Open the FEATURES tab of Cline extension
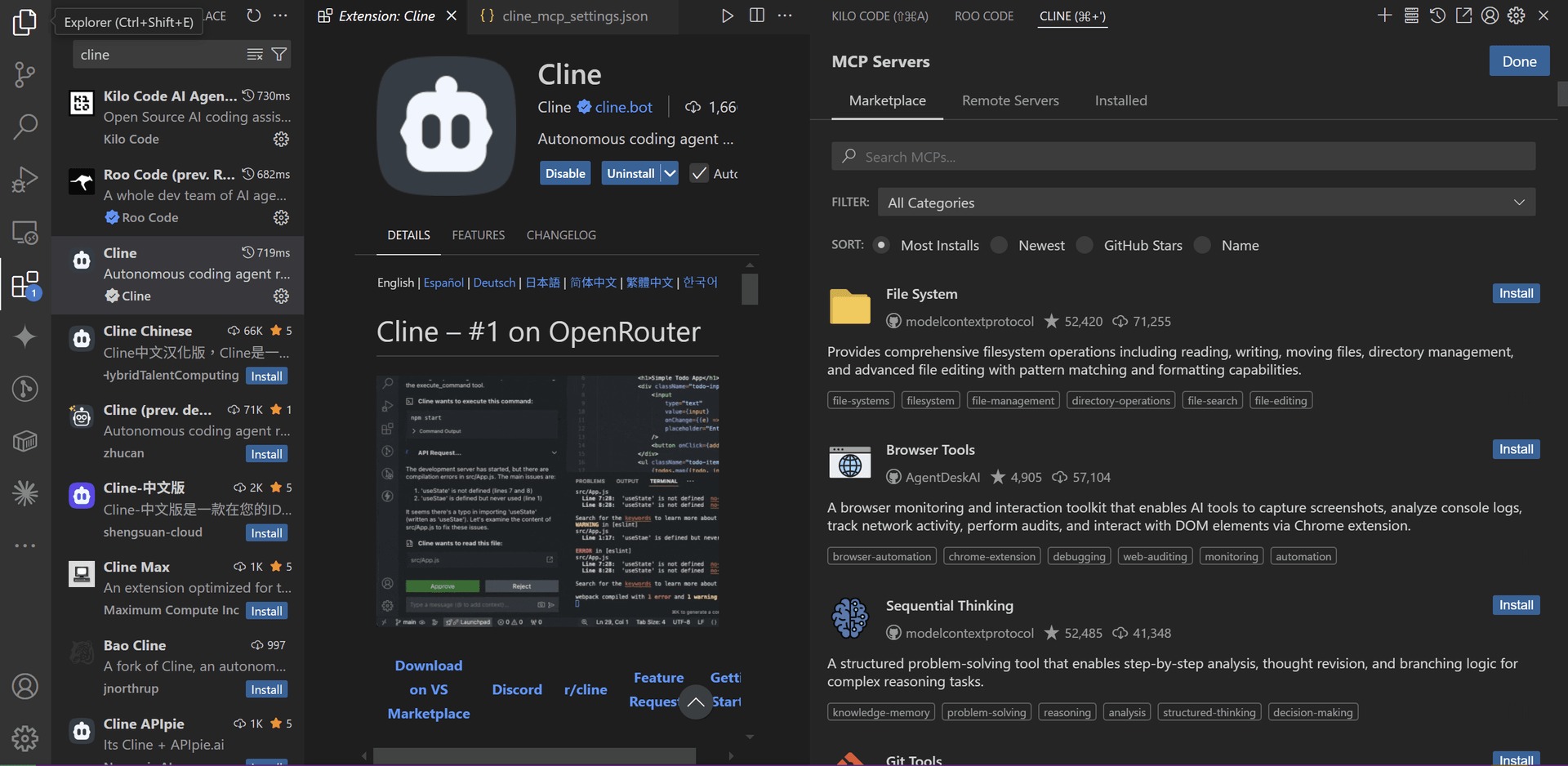The width and height of the screenshot is (1568, 766). [x=479, y=235]
